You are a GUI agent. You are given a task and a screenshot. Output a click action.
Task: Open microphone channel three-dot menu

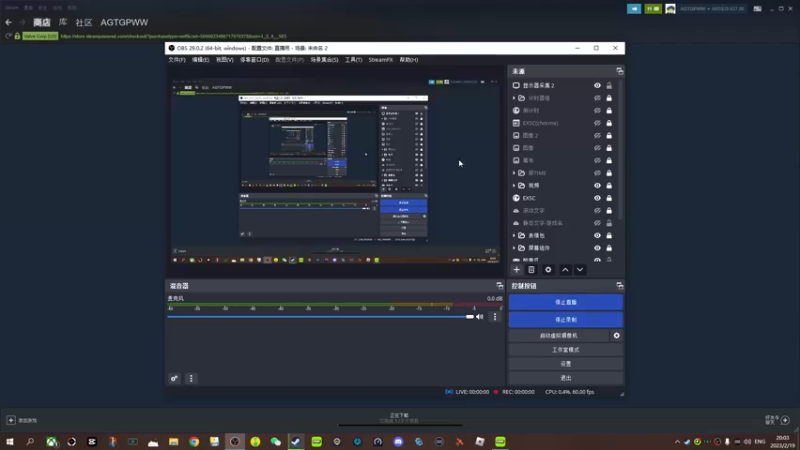494,317
